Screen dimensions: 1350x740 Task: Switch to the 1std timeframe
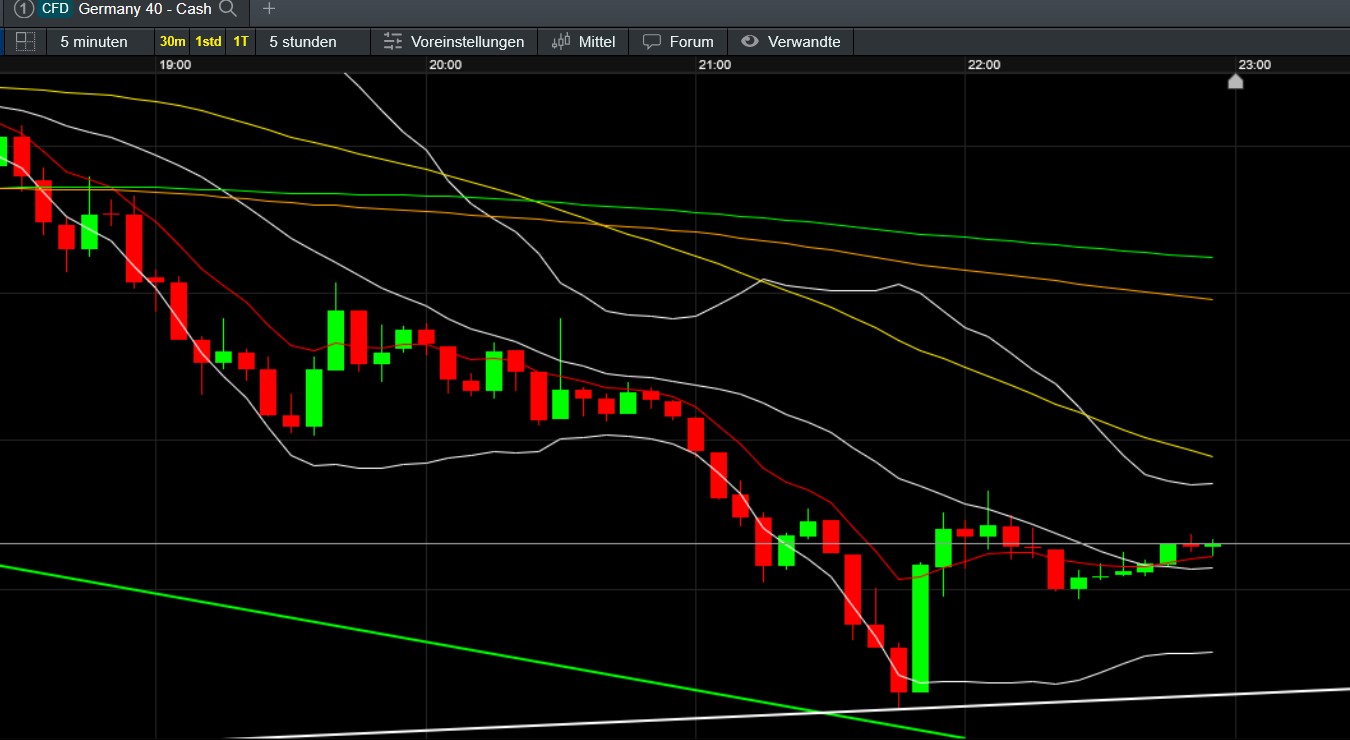(208, 42)
